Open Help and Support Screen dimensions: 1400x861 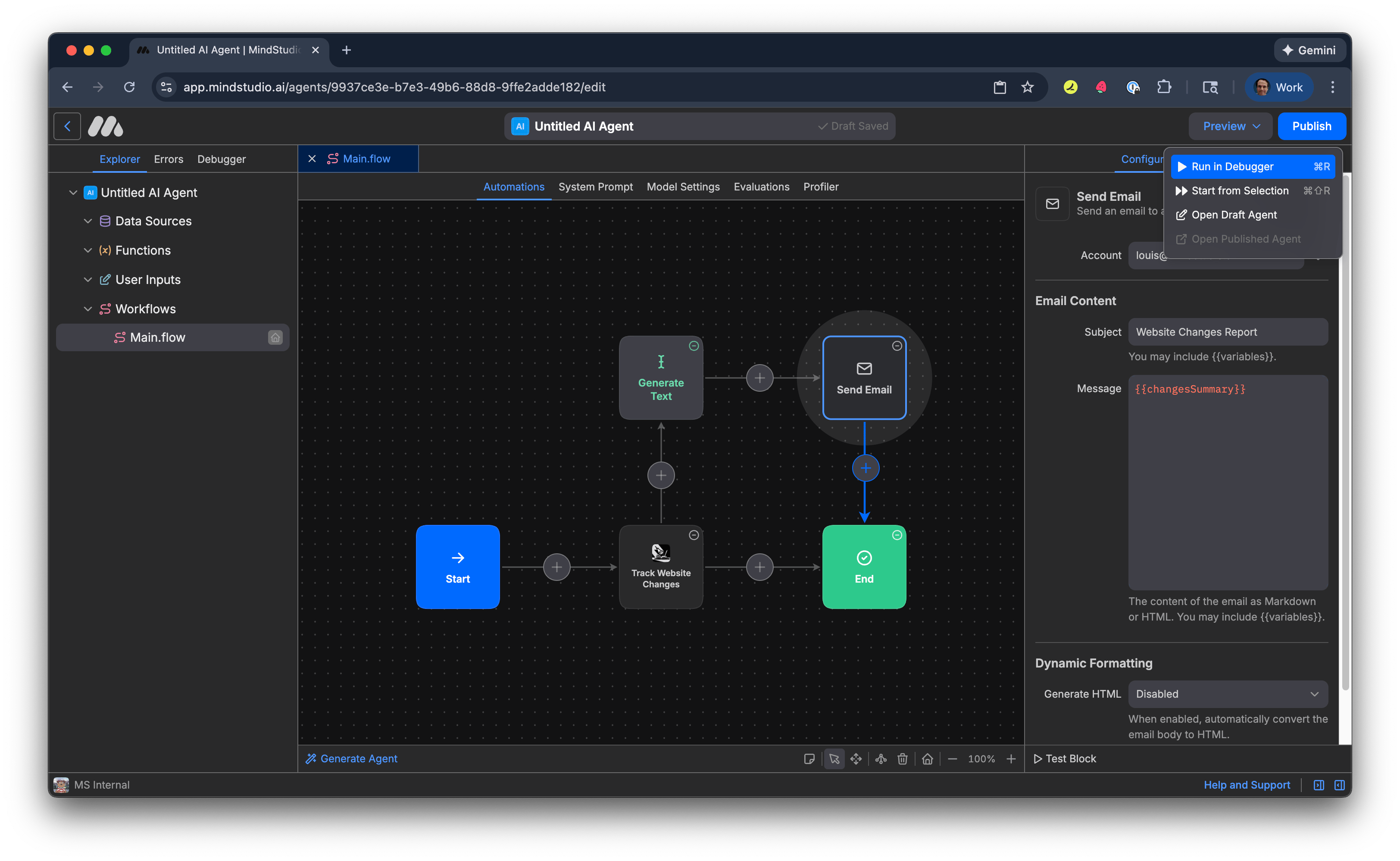point(1247,785)
